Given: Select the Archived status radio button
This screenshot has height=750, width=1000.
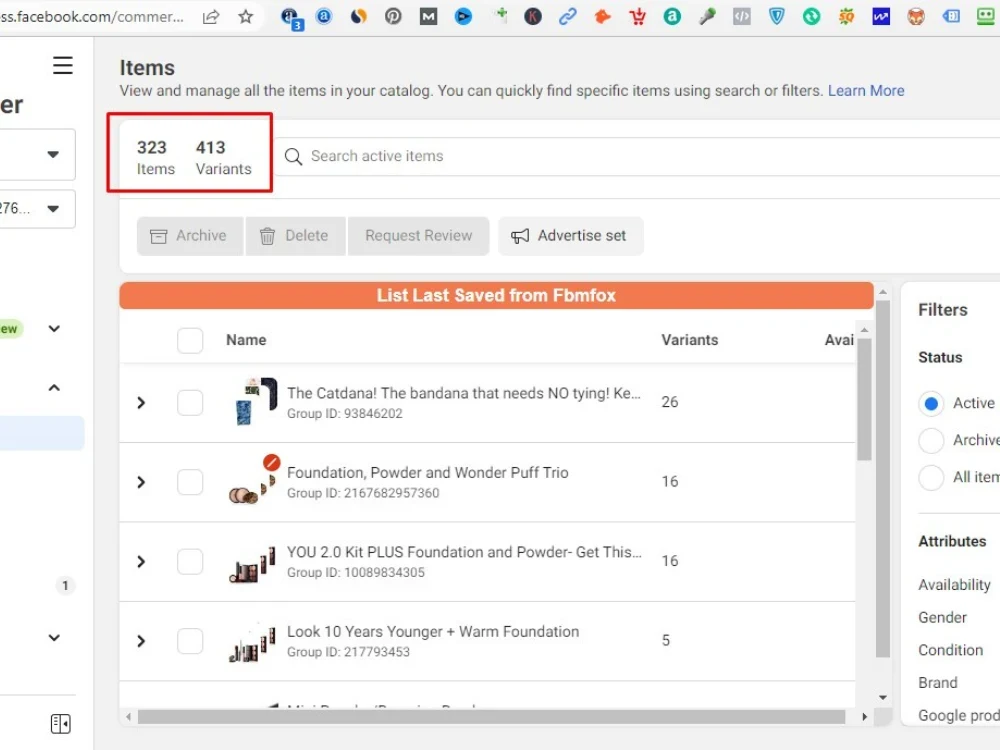Looking at the screenshot, I should click(x=931, y=440).
